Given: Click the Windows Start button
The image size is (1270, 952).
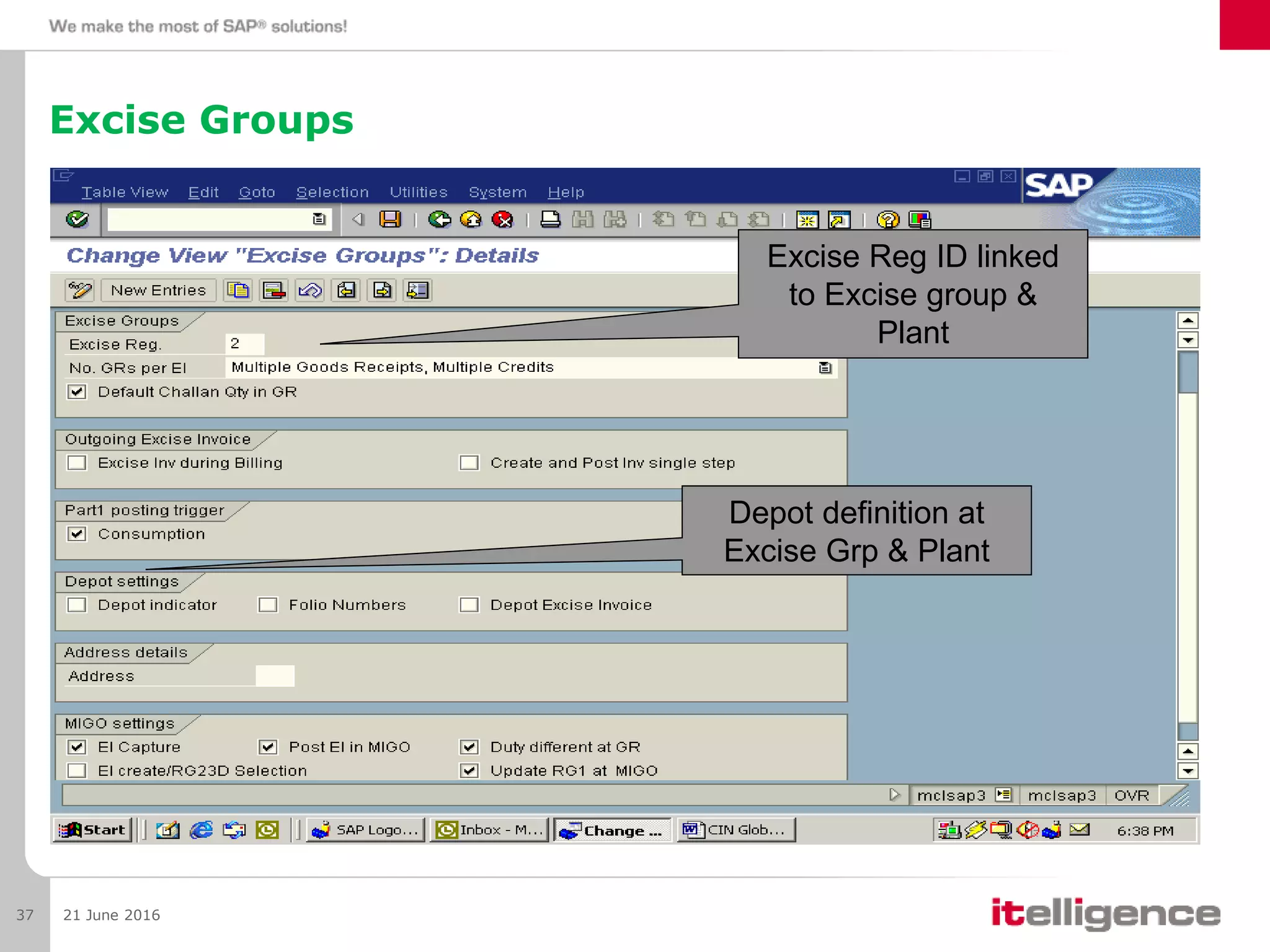Looking at the screenshot, I should click(x=92, y=830).
